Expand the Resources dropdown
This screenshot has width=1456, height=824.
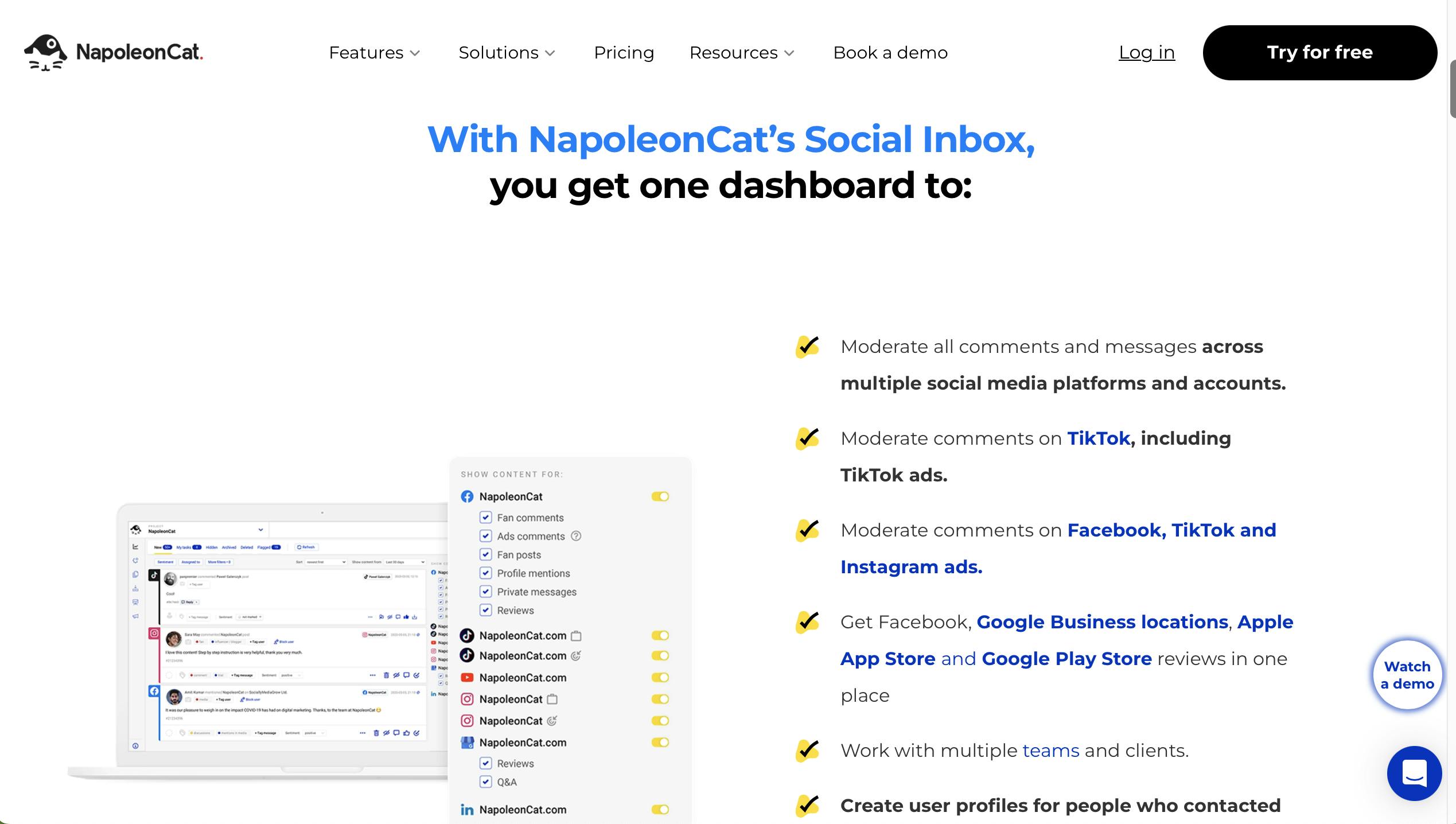[741, 52]
